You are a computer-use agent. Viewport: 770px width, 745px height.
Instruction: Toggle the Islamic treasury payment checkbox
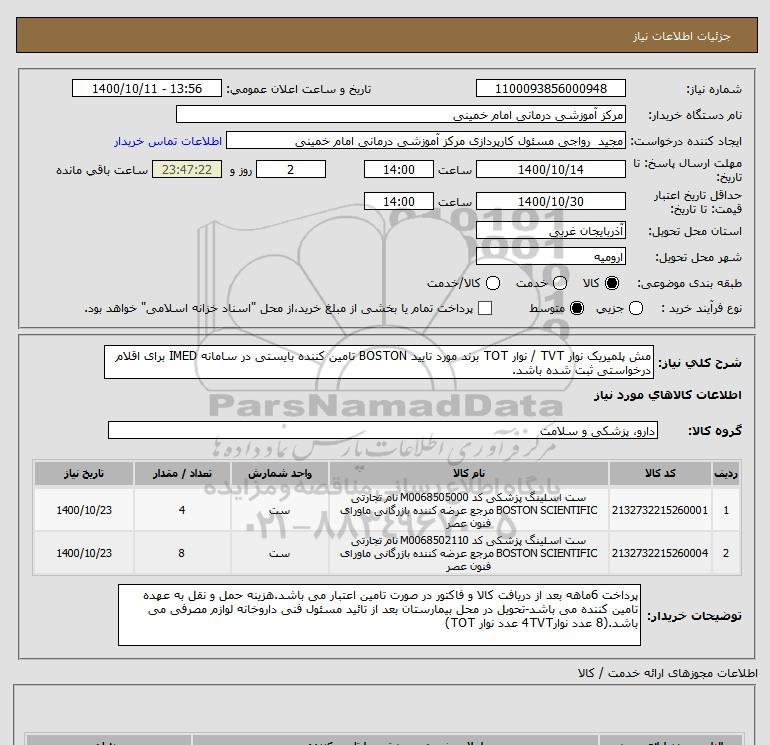485,308
